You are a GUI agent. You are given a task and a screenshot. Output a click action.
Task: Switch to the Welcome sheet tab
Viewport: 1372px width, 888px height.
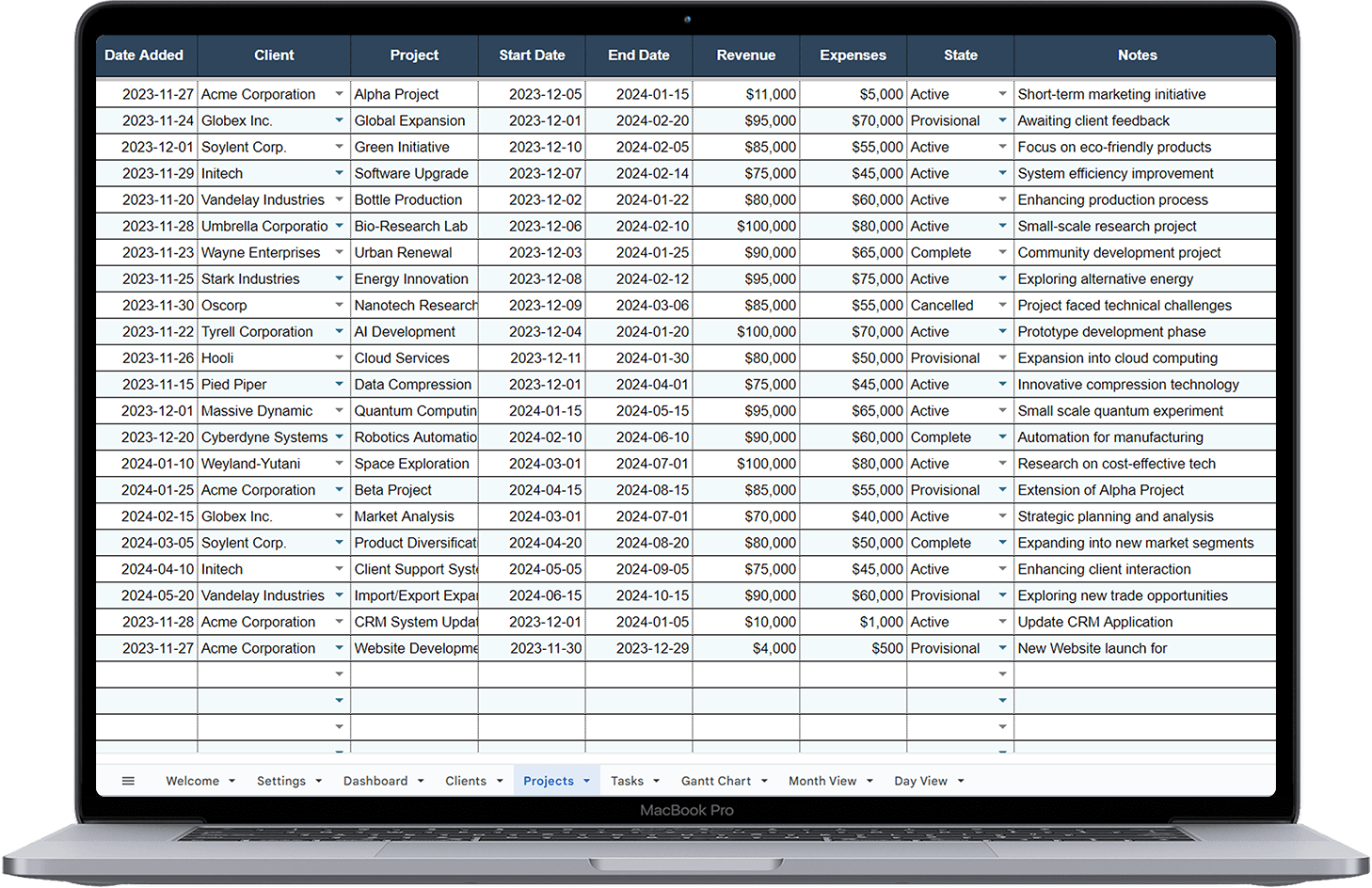pyautogui.click(x=192, y=781)
